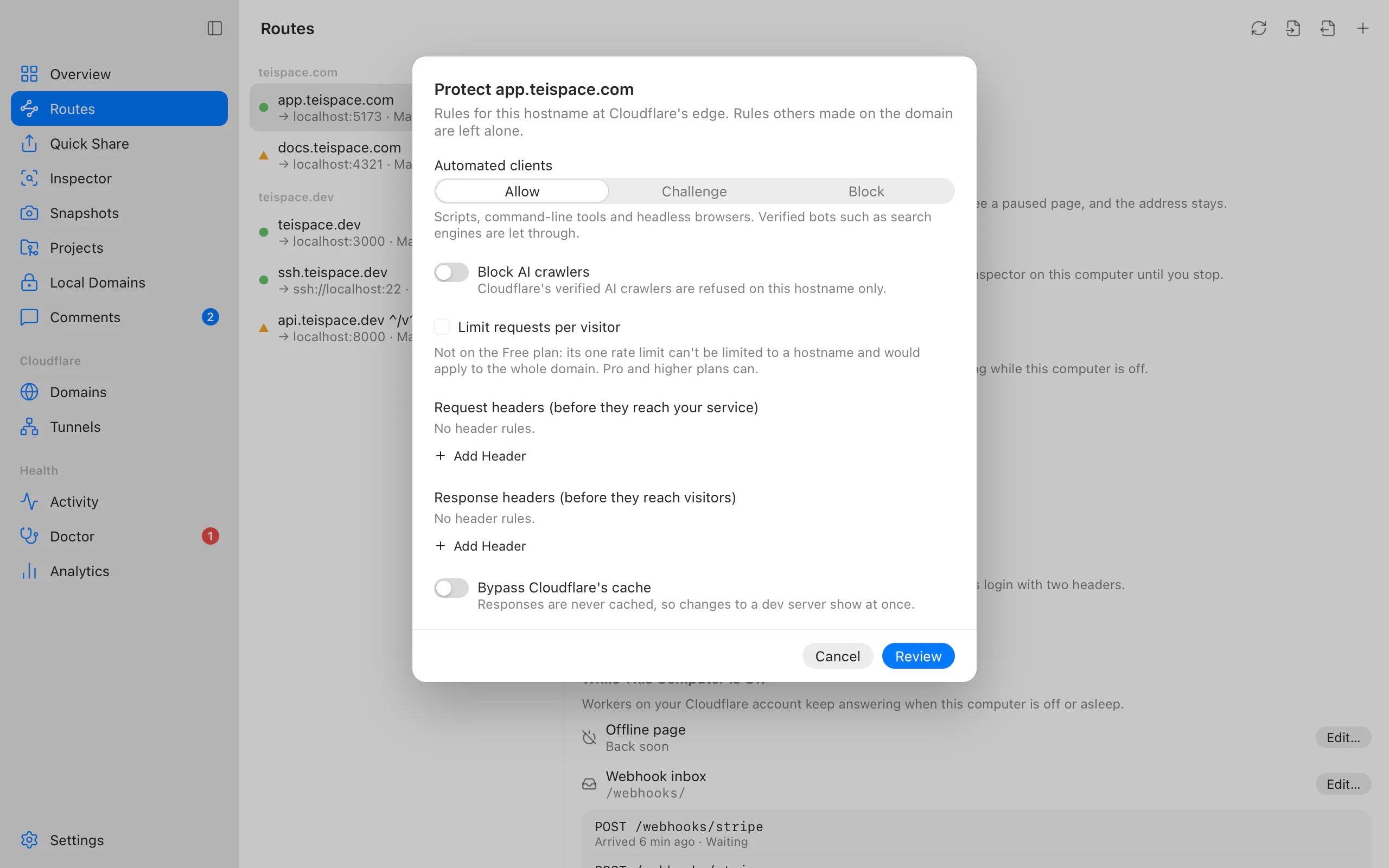Open Projects in sidebar
This screenshot has width=1389, height=868.
coord(119,247)
